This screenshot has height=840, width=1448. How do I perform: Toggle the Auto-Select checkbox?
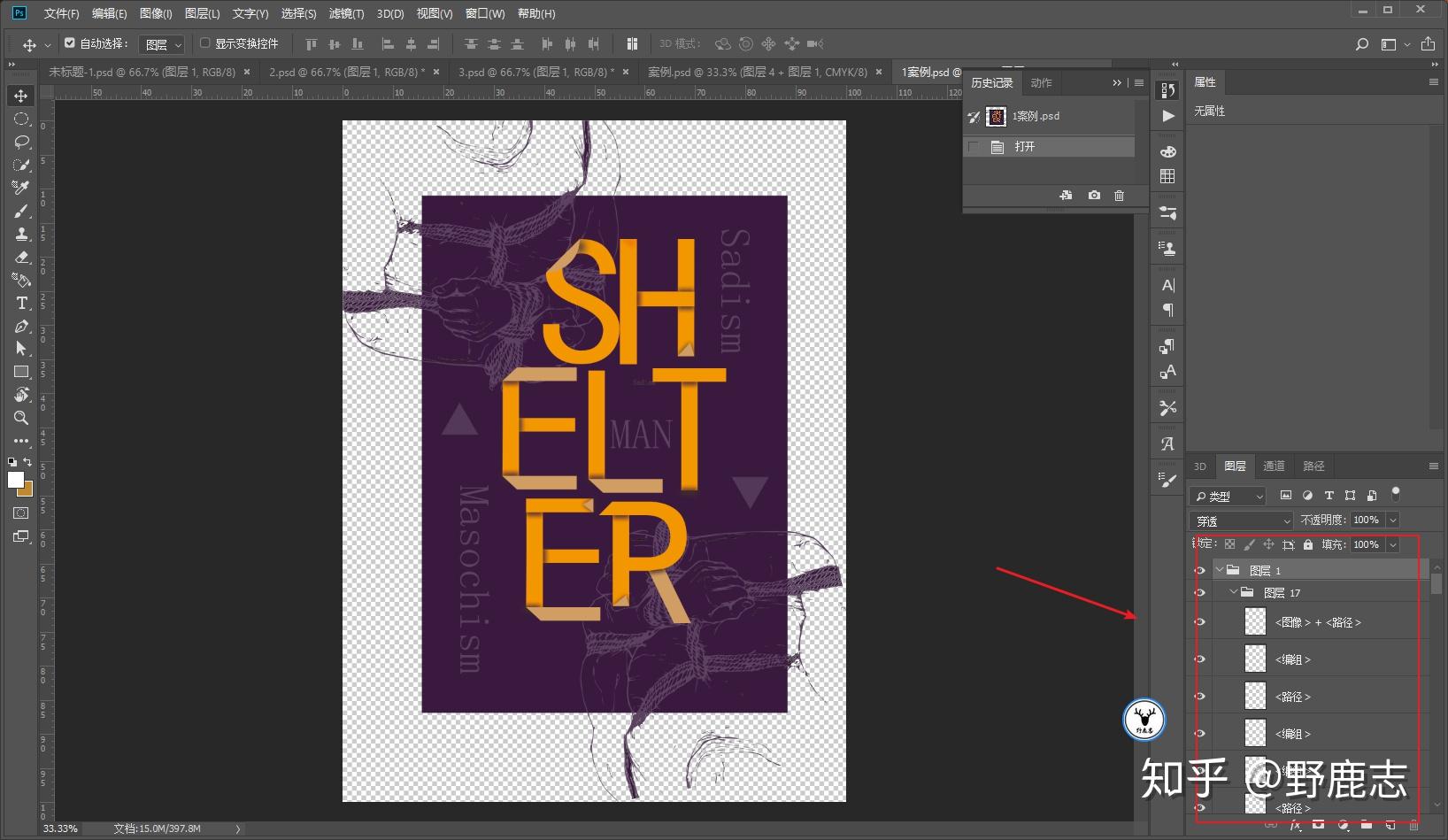coord(70,42)
